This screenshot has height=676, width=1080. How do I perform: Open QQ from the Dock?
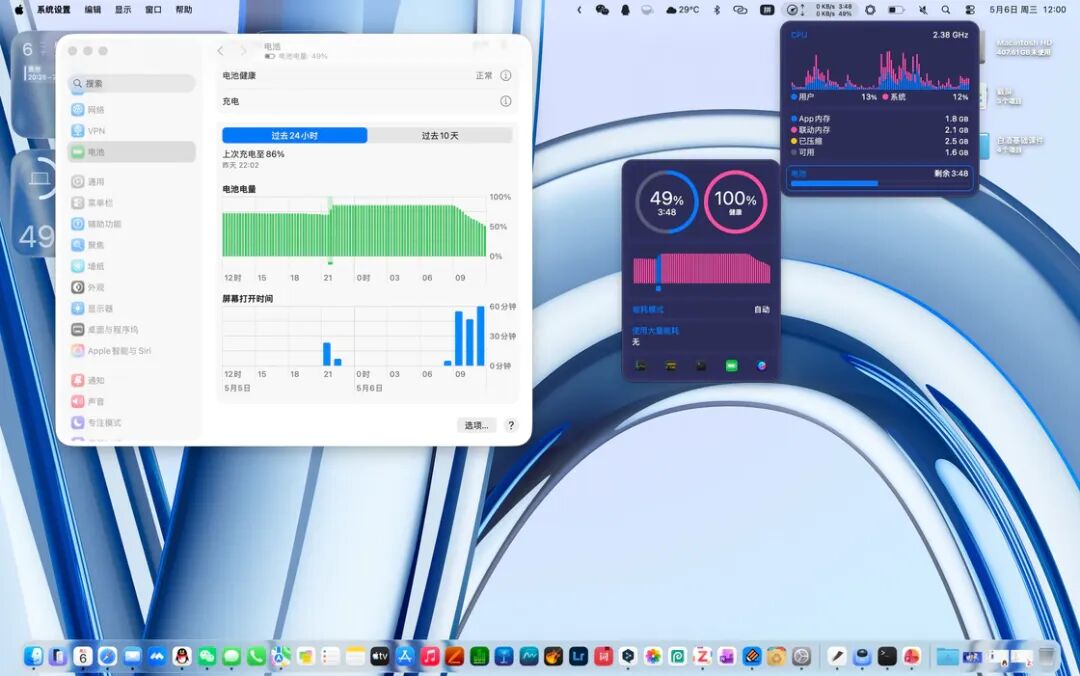182,657
